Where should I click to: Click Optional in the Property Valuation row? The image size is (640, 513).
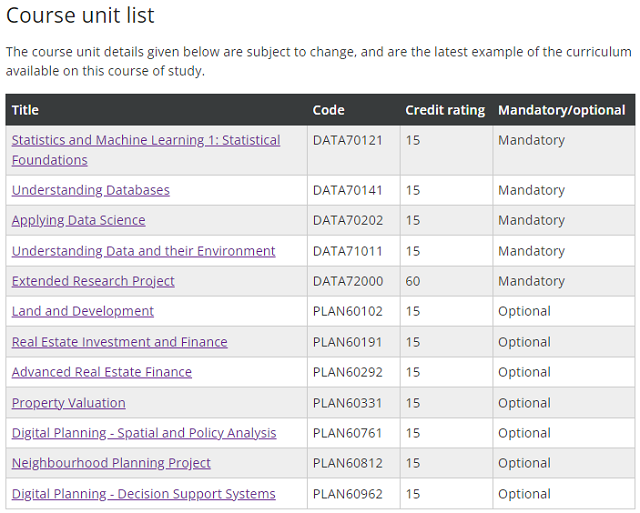pyautogui.click(x=524, y=403)
